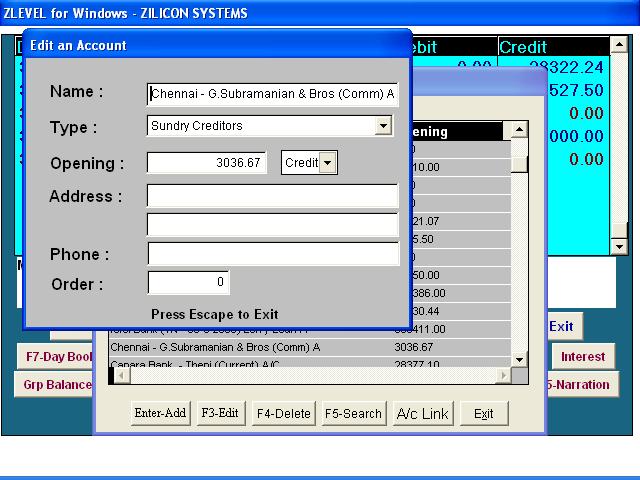Viewport: 640px width, 480px height.
Task: Click the F3-Edit button
Action: (220, 413)
